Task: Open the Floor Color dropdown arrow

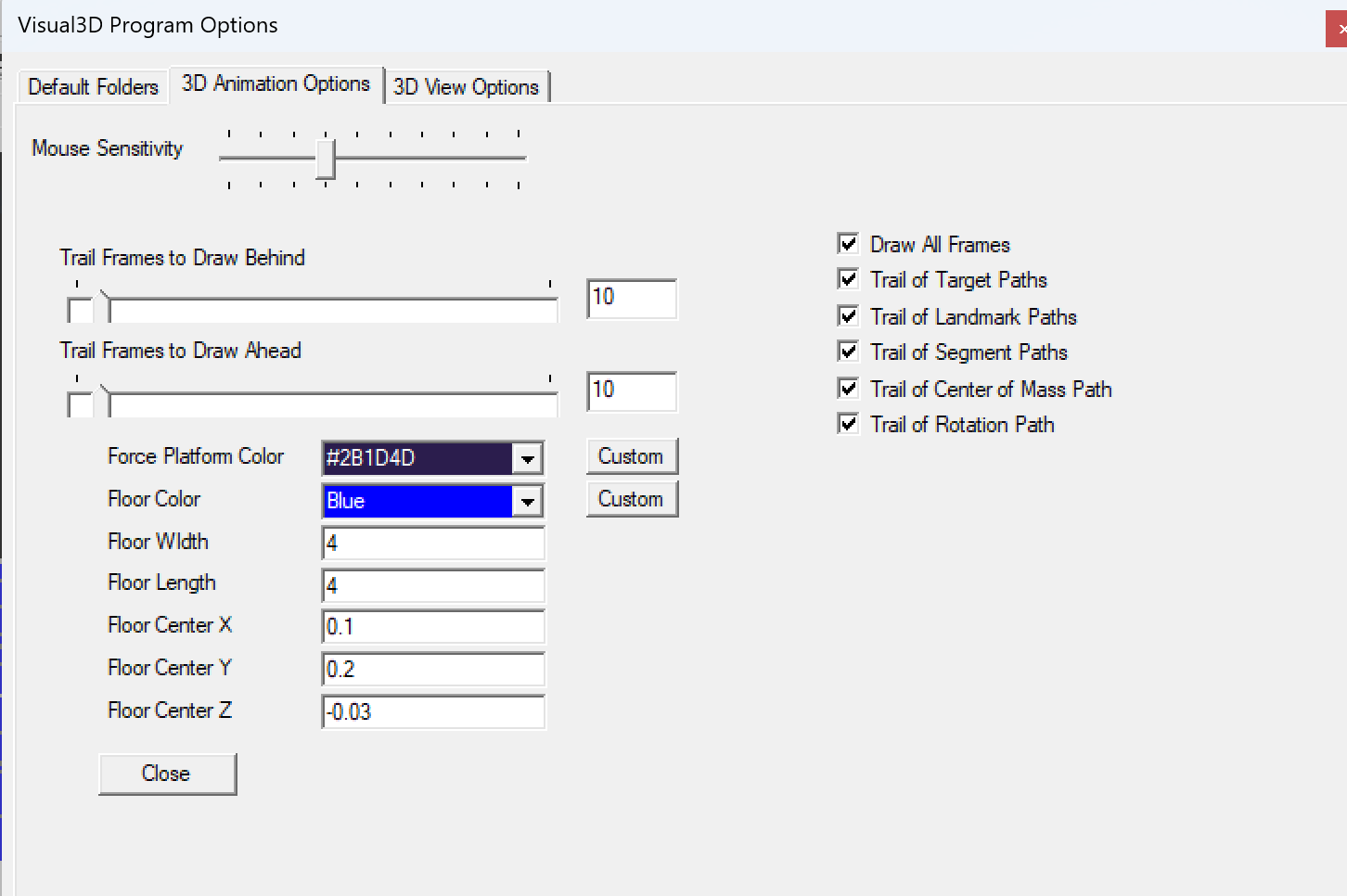Action: click(x=527, y=501)
